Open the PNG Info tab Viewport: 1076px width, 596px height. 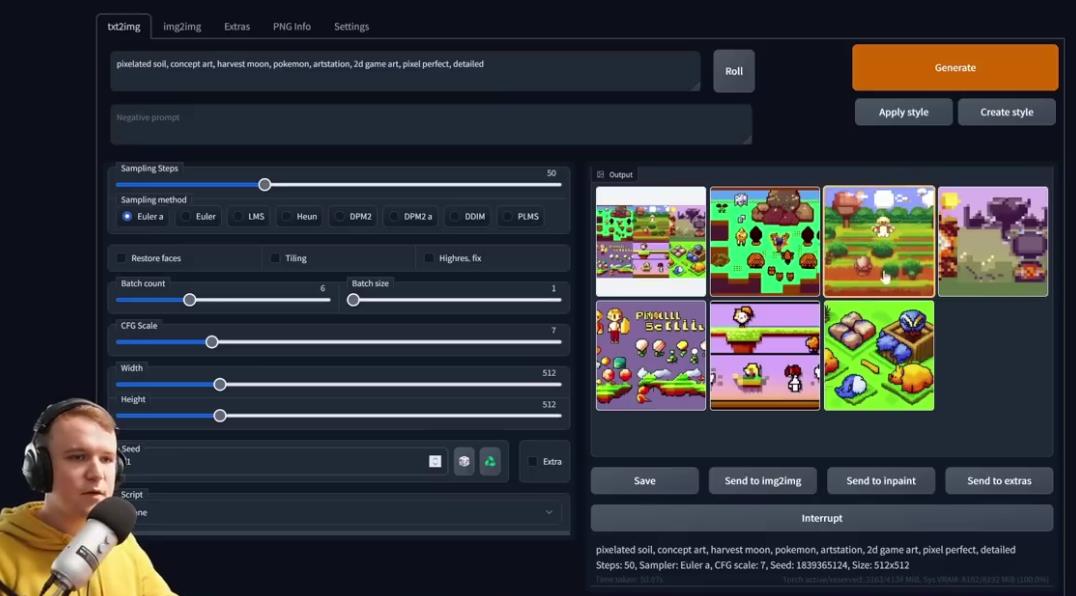click(292, 26)
